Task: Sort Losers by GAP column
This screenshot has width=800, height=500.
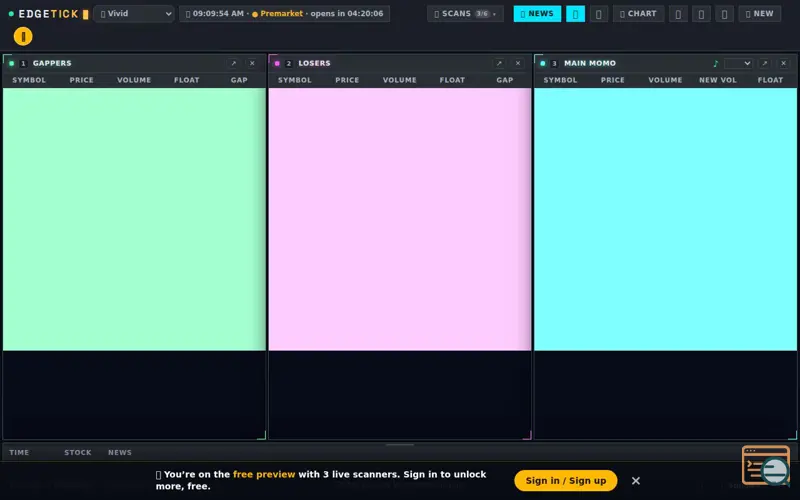Action: [x=505, y=80]
